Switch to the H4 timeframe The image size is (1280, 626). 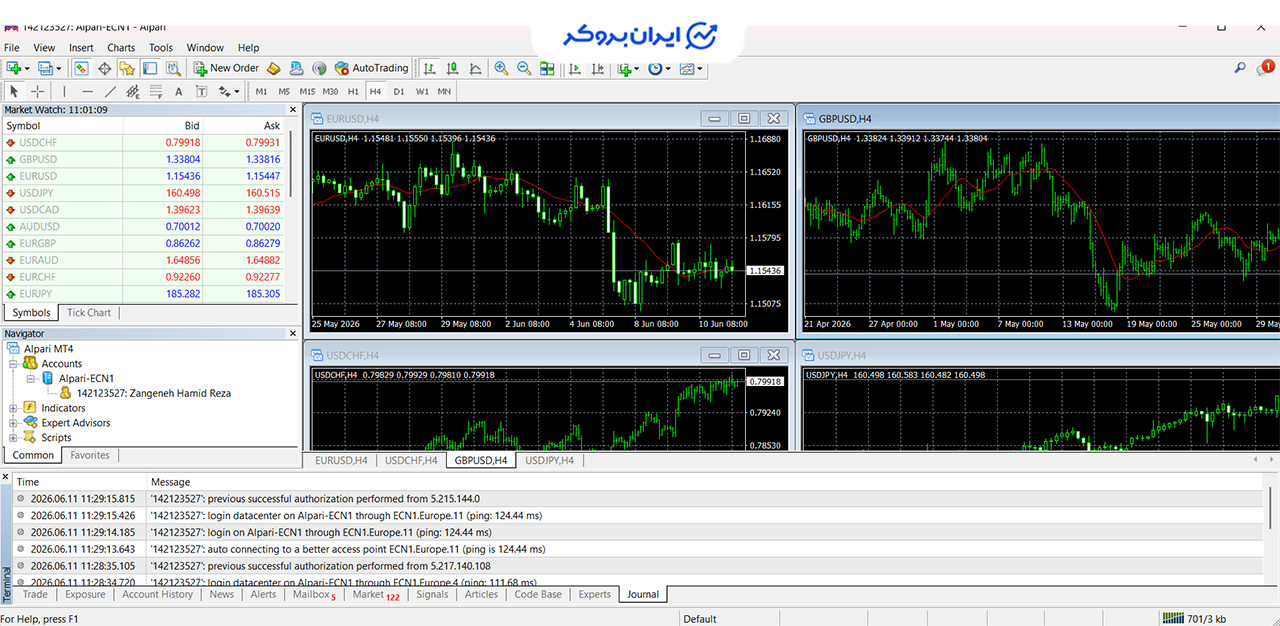pos(375,91)
